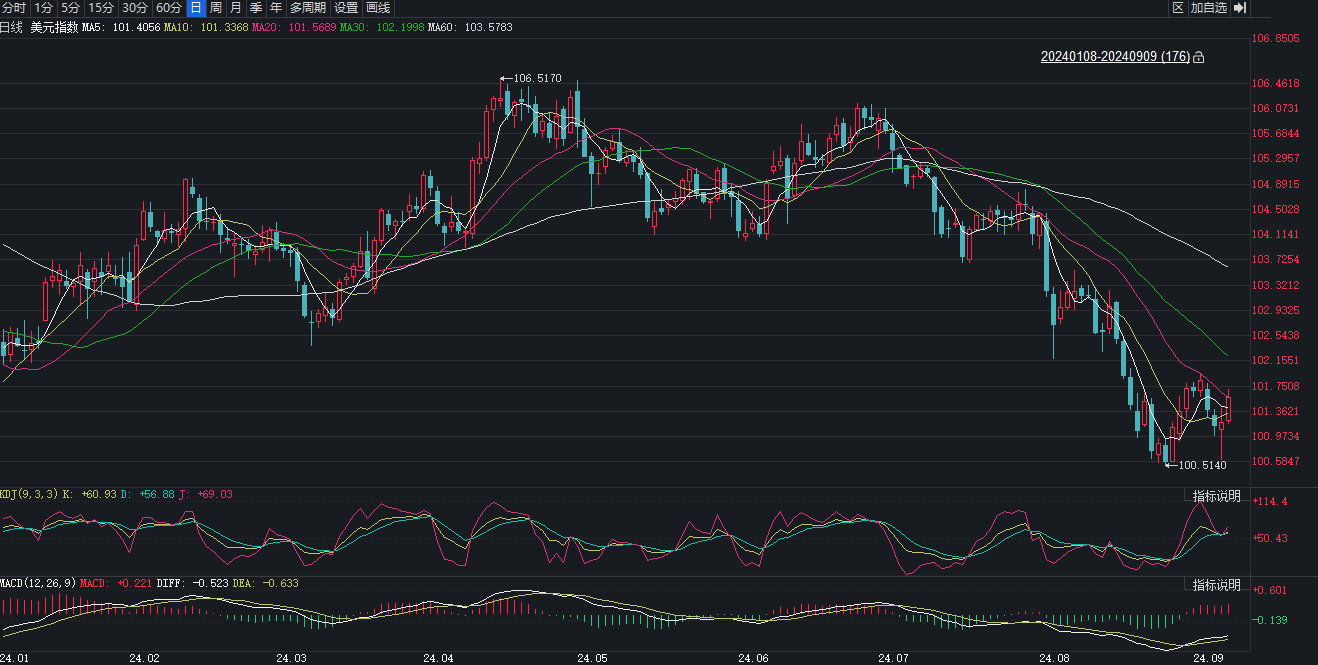Open the 画线 drawing tools
This screenshot has height=665, width=1318.
[x=378, y=8]
